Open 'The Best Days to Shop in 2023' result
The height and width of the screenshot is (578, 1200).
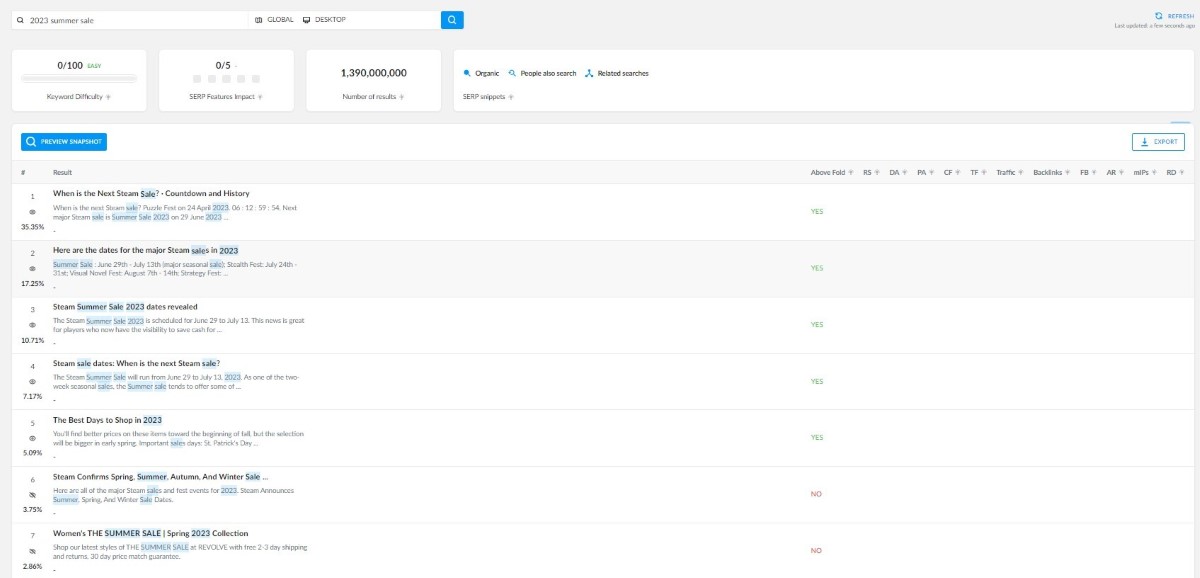107,420
